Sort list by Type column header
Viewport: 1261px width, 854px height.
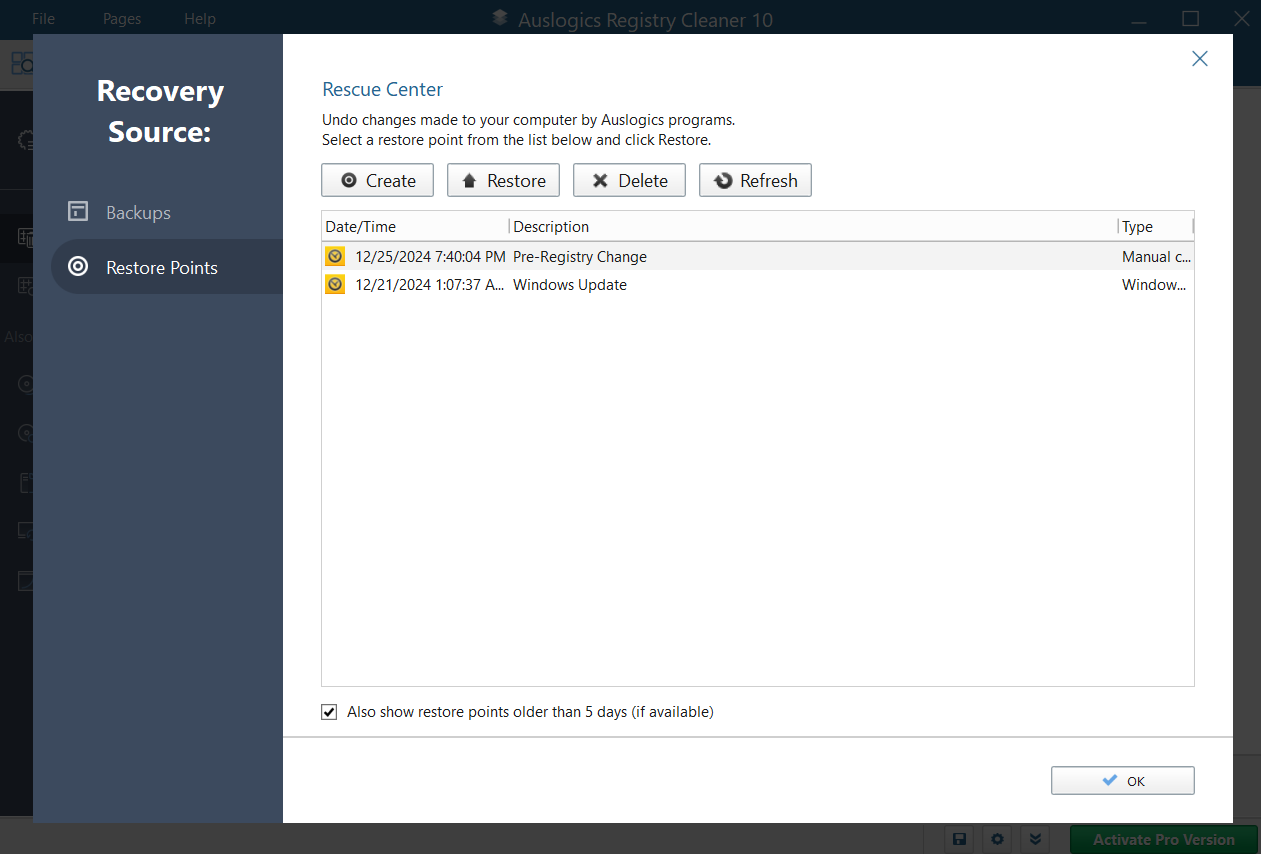pyautogui.click(x=1155, y=226)
